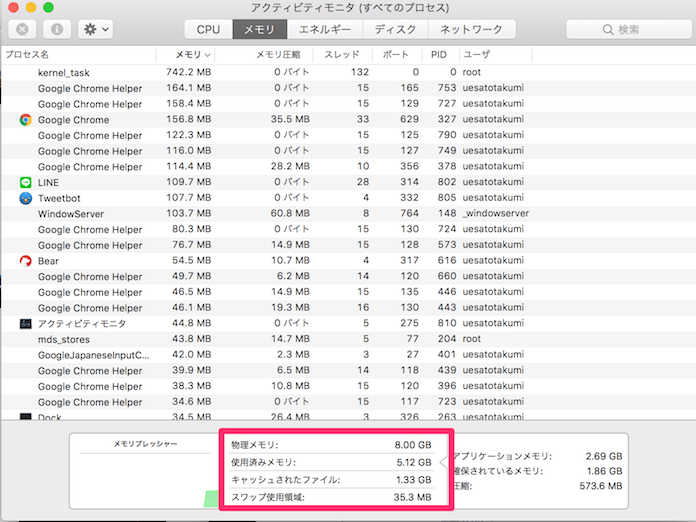The image size is (696, 522).
Task: Toggle sort on メモリ column header
Action: pos(186,55)
